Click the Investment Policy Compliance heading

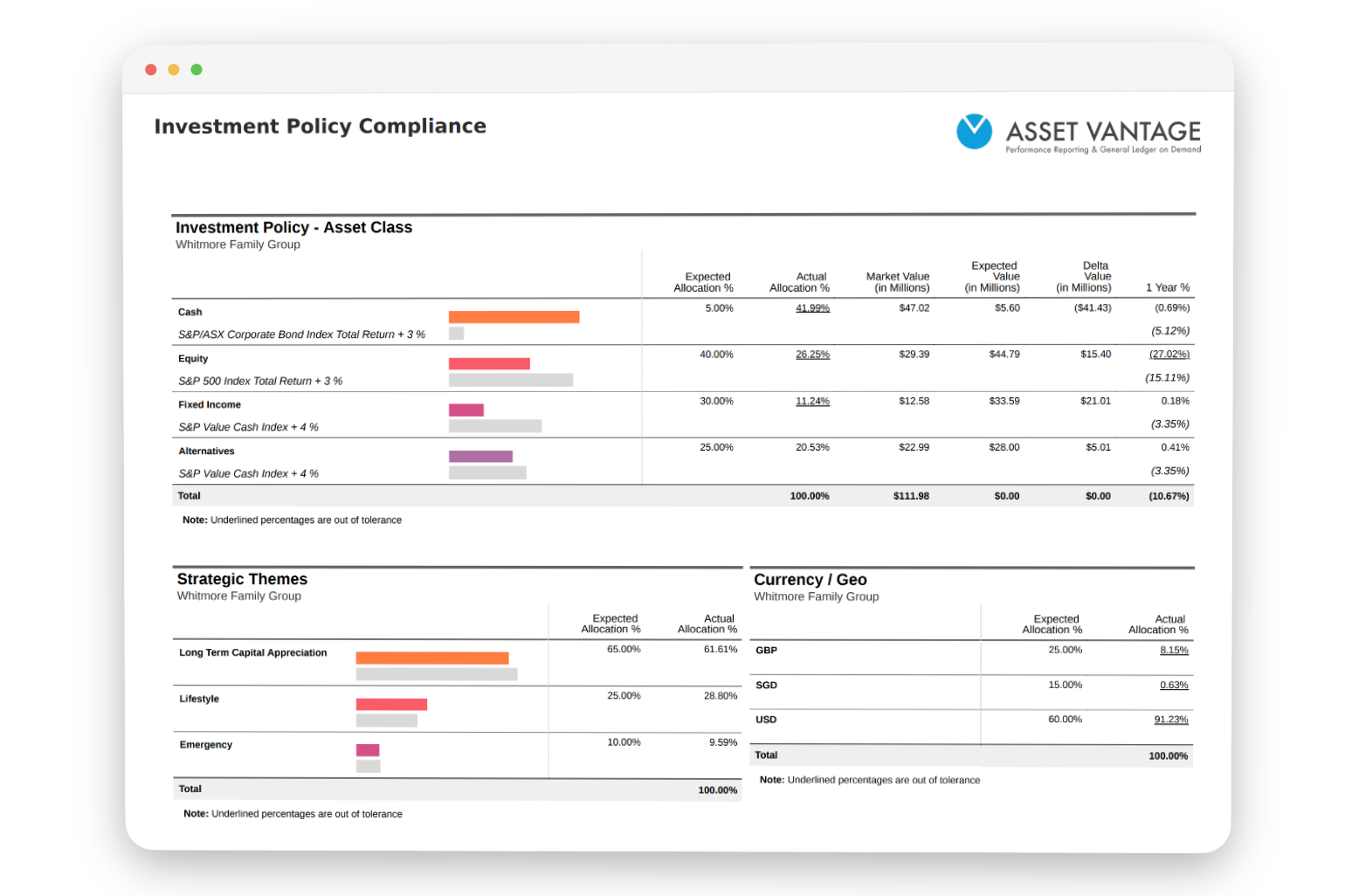click(320, 126)
